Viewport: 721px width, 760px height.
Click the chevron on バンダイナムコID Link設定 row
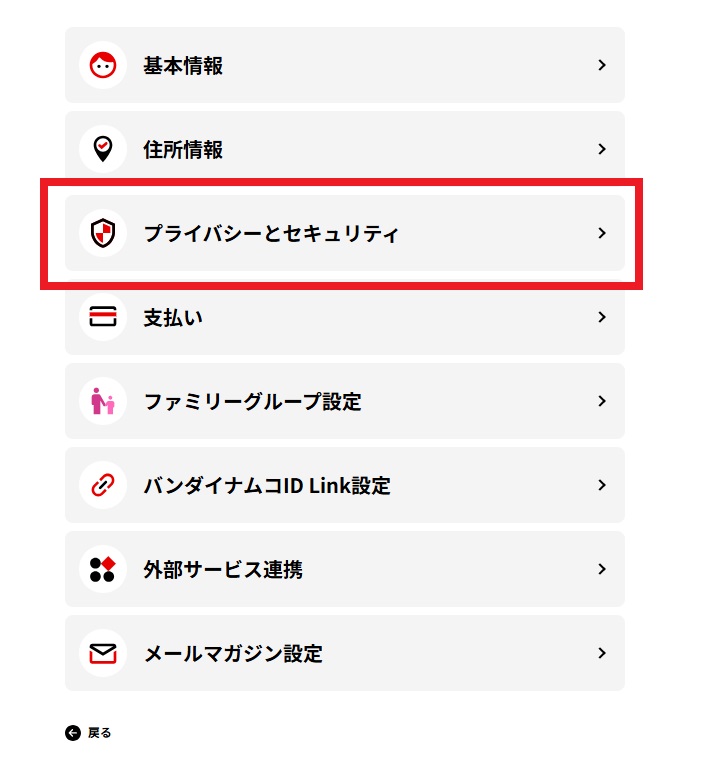(x=602, y=485)
